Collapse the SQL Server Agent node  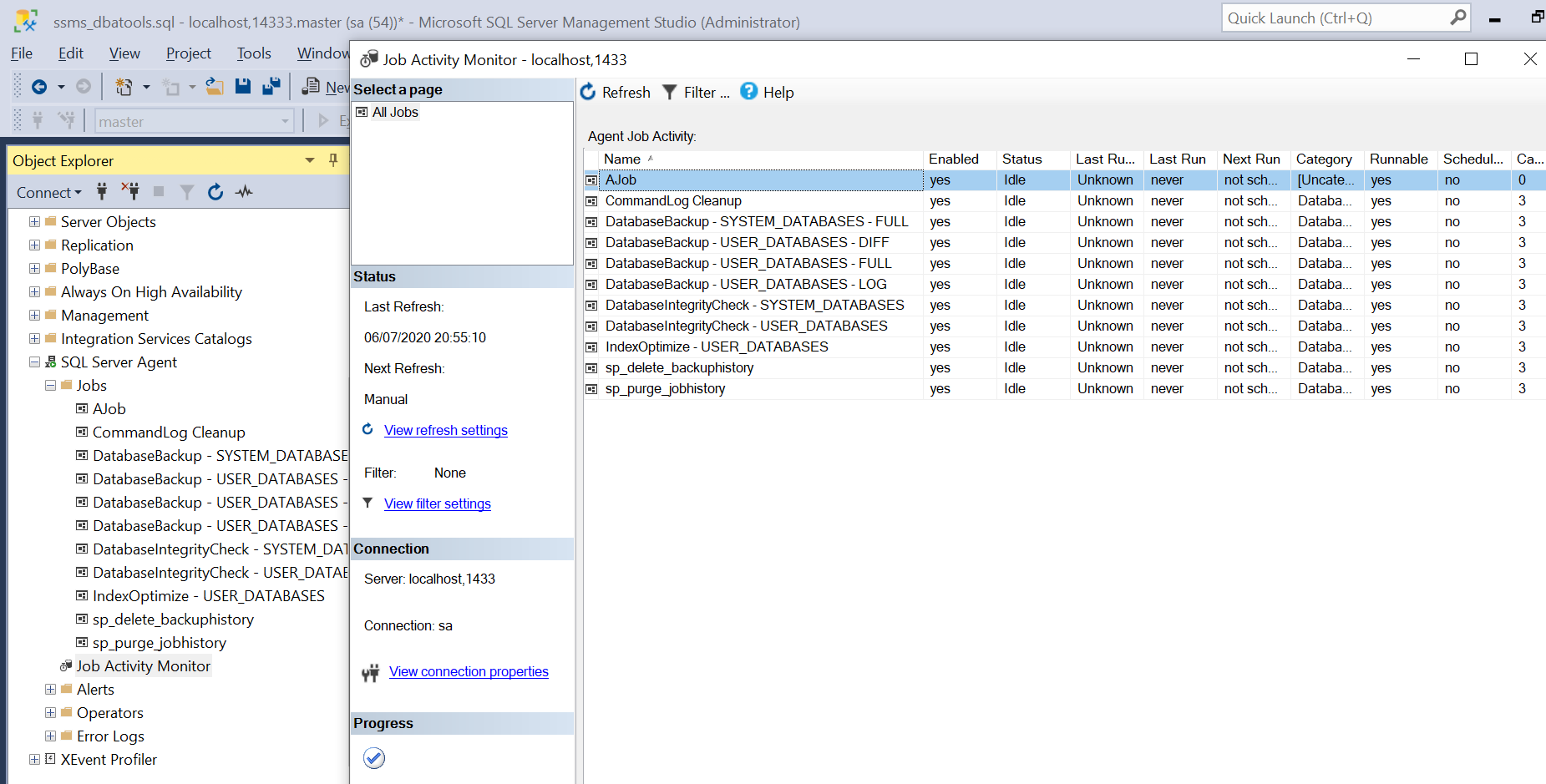tap(34, 362)
